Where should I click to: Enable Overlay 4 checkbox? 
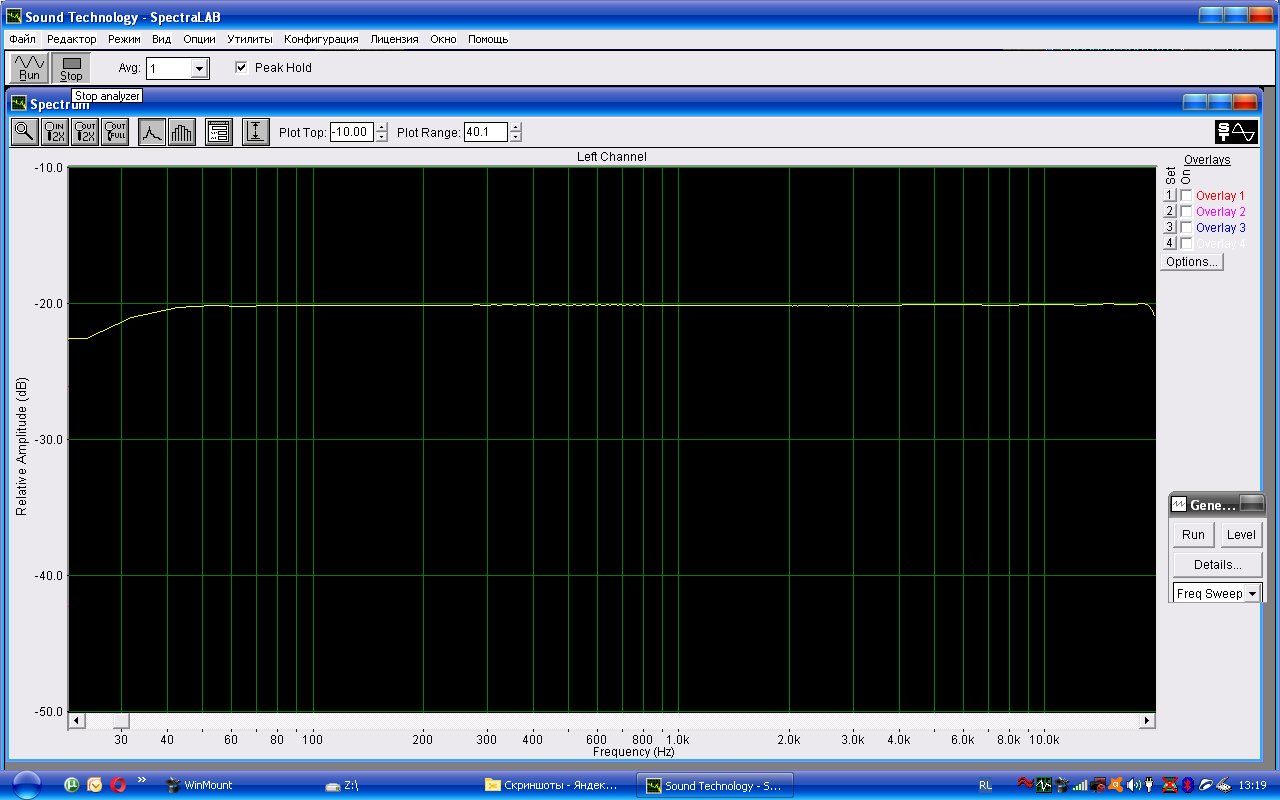(x=1187, y=244)
